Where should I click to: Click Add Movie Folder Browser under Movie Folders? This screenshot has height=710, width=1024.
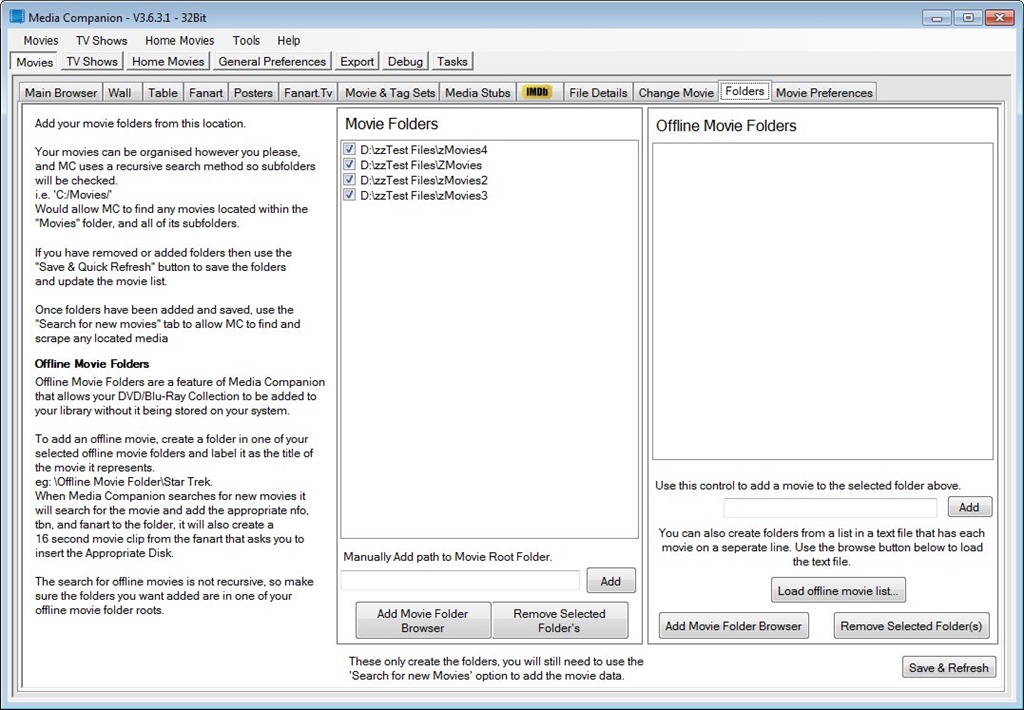pyautogui.click(x=423, y=621)
